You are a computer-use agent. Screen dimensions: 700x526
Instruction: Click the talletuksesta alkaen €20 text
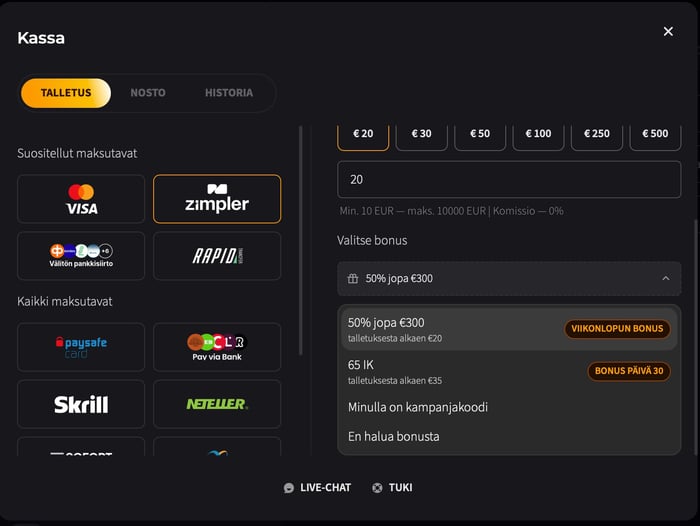tap(395, 338)
